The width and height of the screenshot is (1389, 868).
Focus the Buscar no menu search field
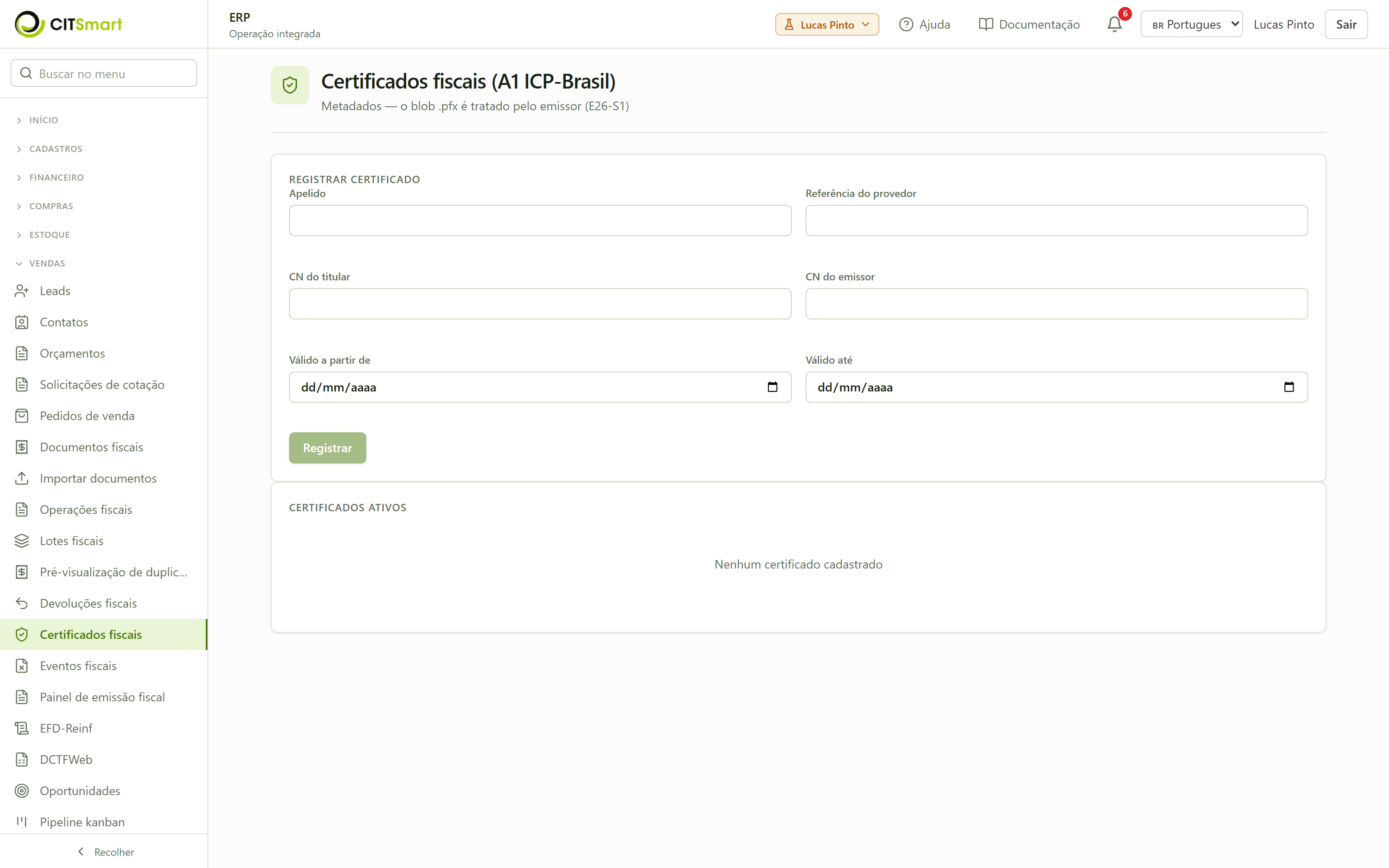[x=104, y=73]
